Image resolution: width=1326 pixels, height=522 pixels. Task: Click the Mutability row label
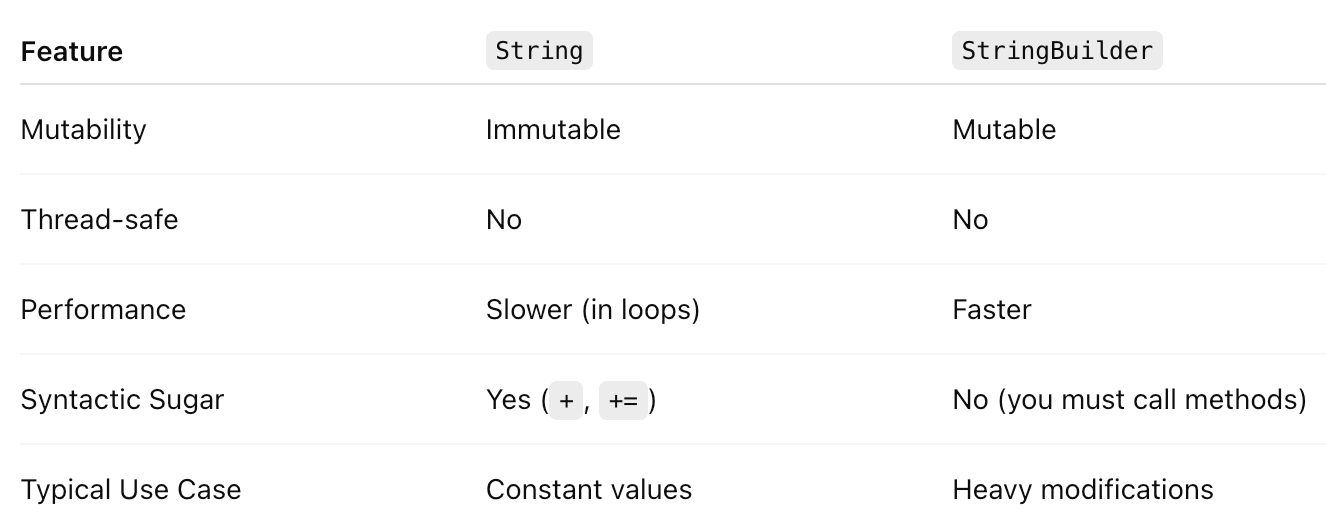(x=84, y=130)
